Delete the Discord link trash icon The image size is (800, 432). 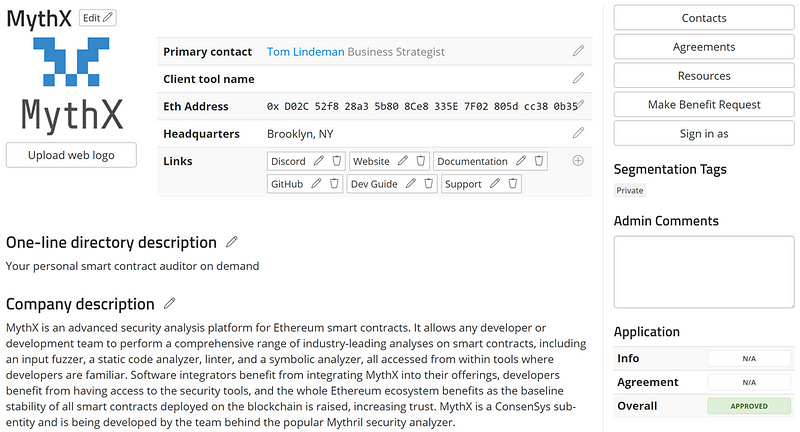(x=337, y=161)
